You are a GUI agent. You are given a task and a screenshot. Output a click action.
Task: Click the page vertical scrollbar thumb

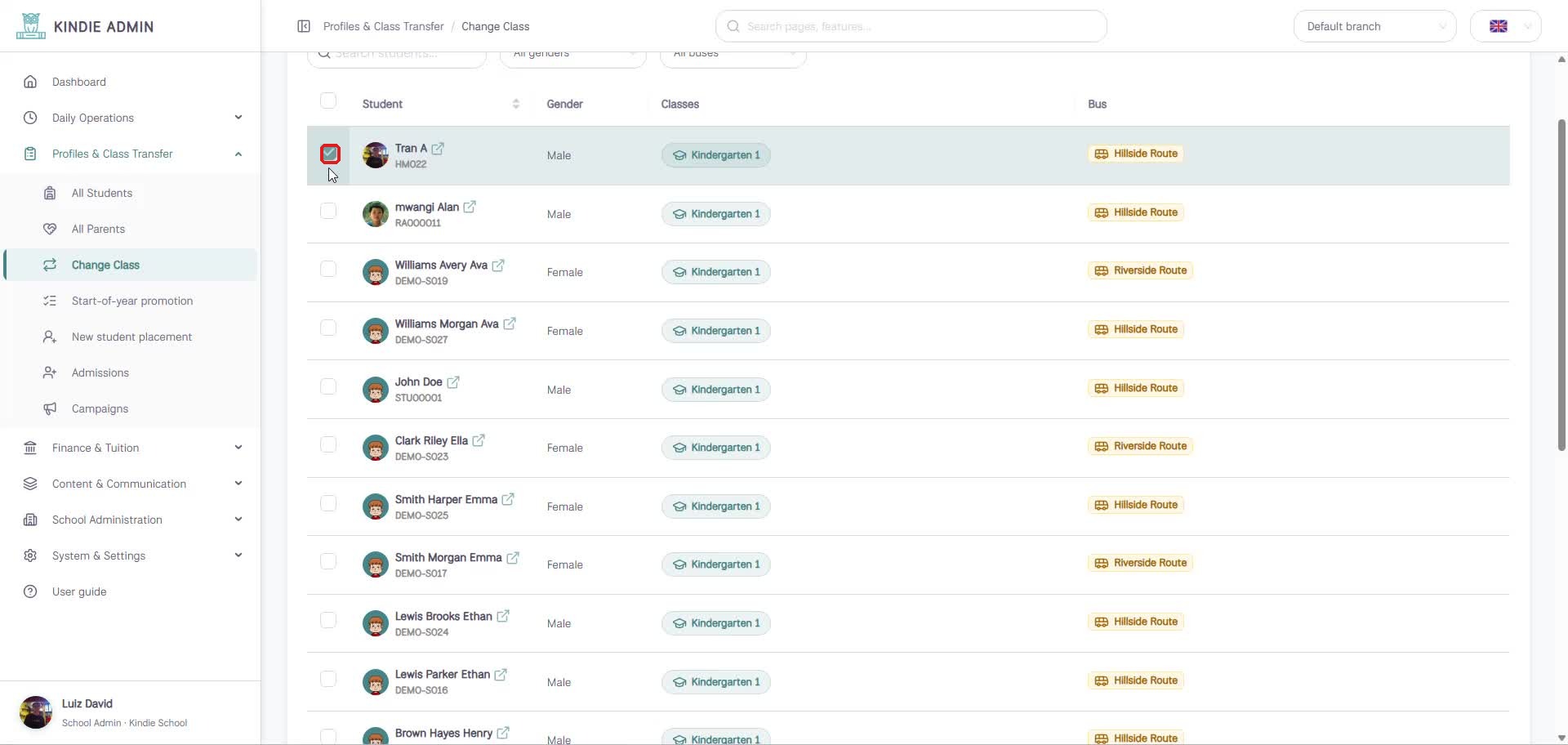click(x=1561, y=284)
